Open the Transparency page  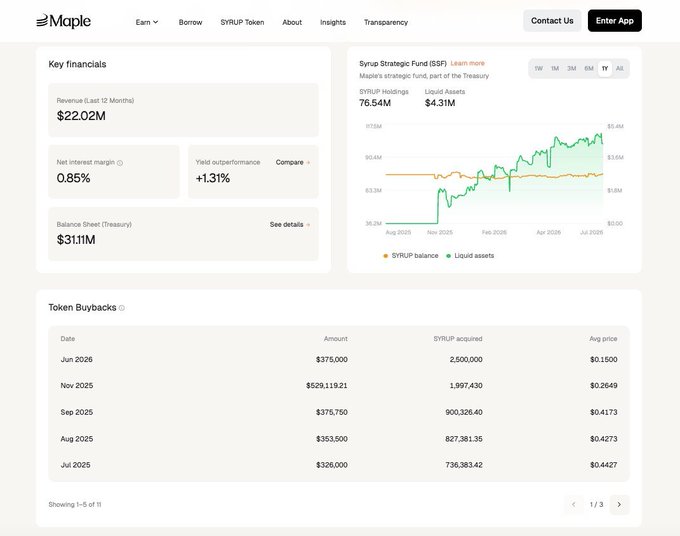pyautogui.click(x=386, y=22)
